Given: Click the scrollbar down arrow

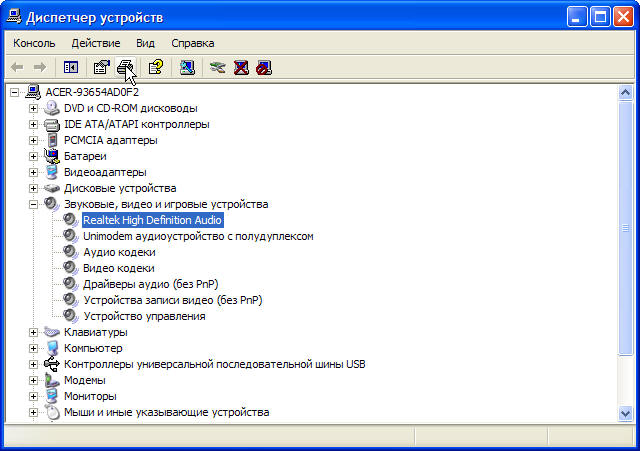Looking at the screenshot, I should pyautogui.click(x=625, y=413).
